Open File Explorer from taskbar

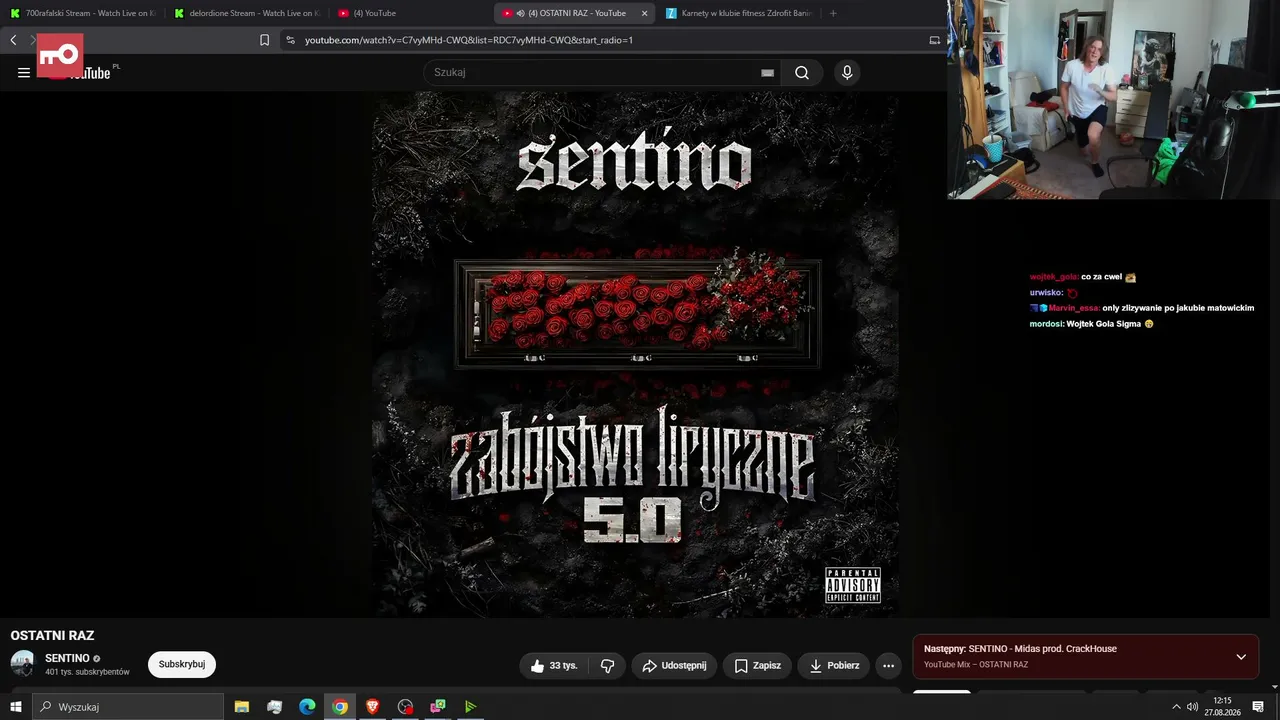(242, 707)
